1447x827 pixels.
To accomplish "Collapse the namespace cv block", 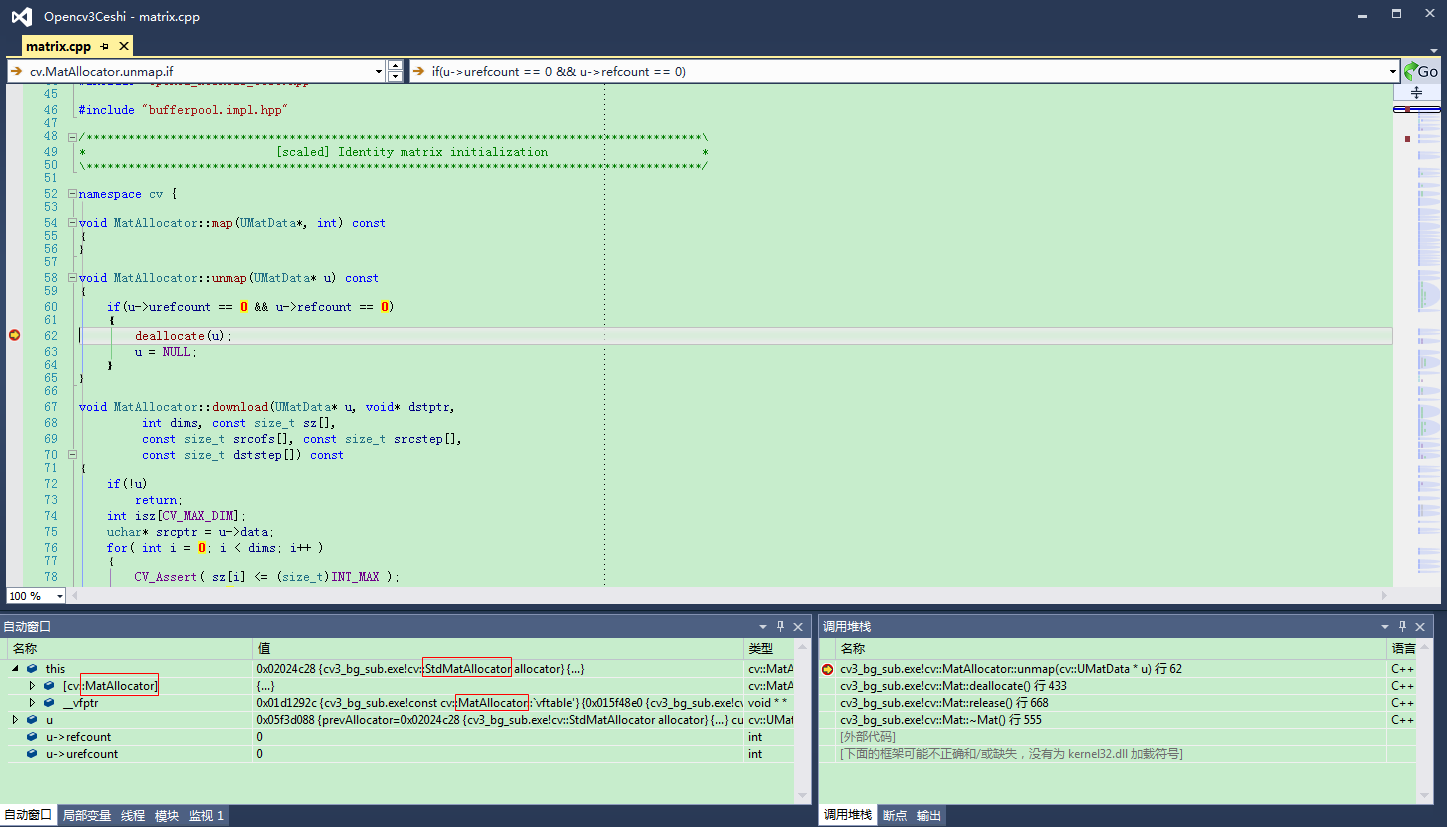I will tap(72, 194).
